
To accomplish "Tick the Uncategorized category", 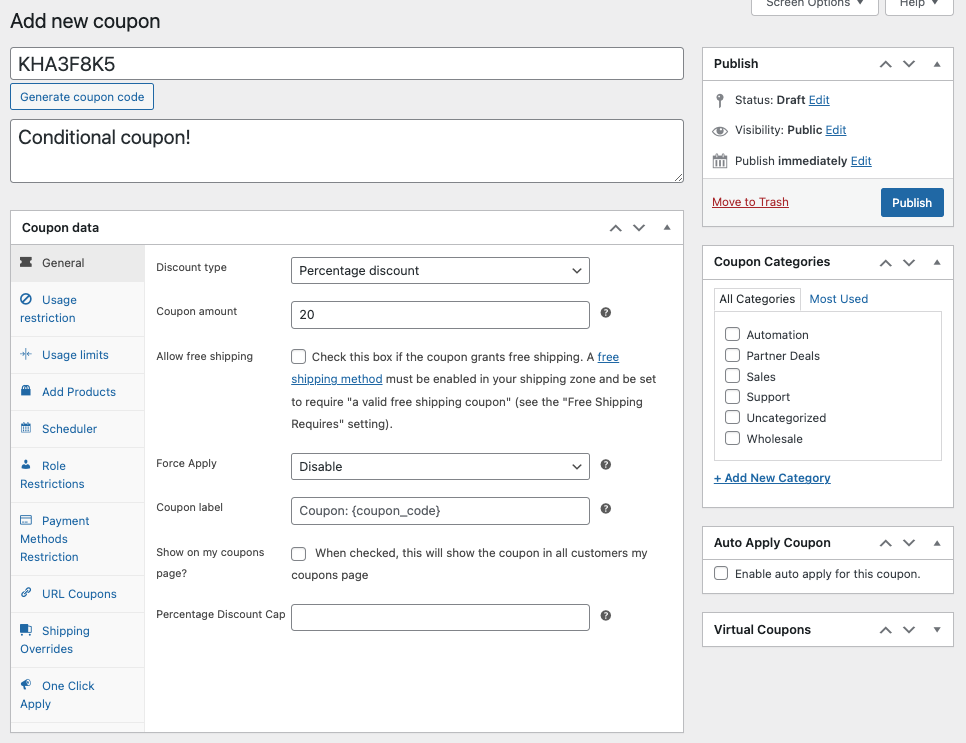I will tap(732, 417).
